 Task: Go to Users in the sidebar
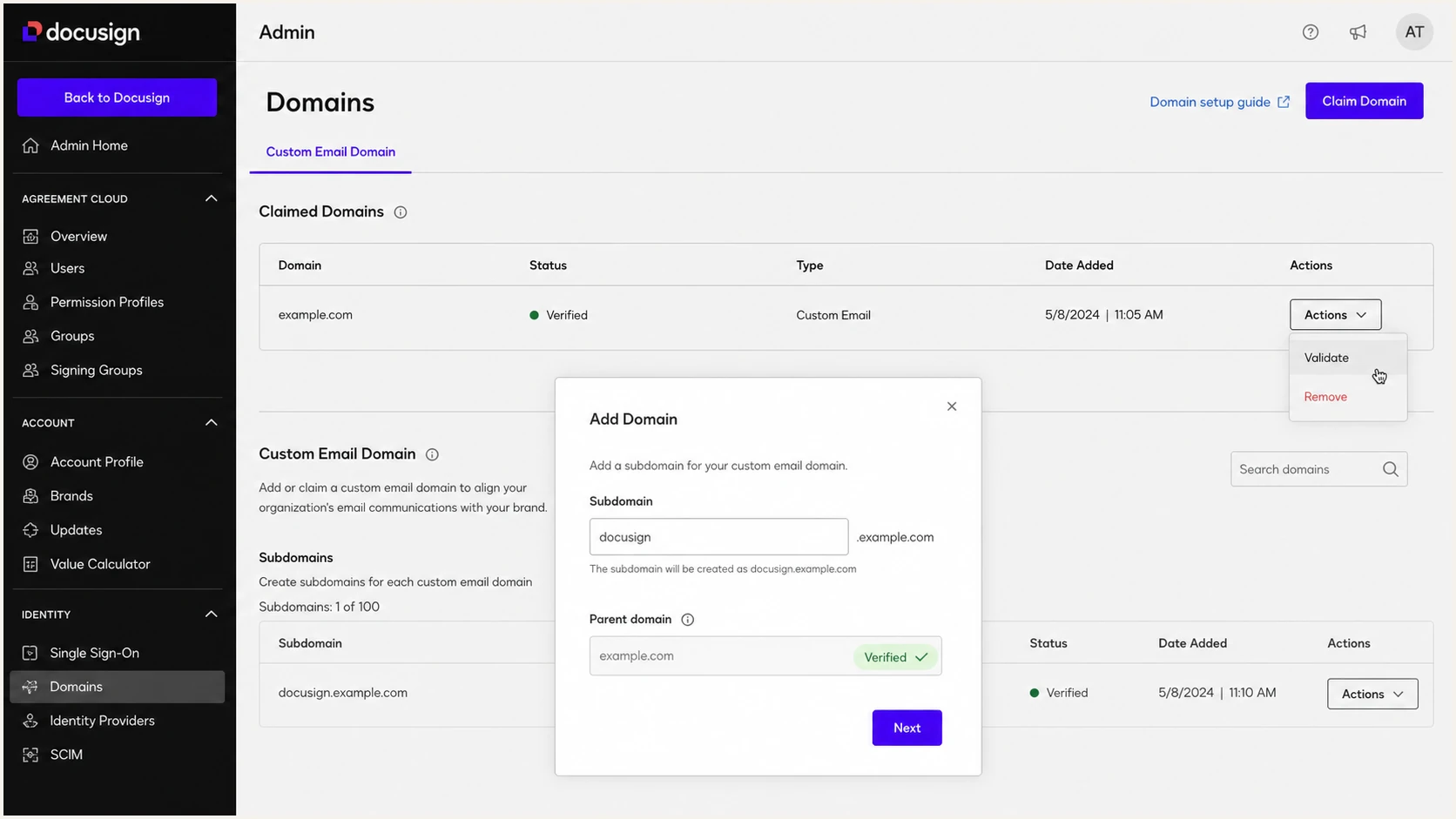pos(67,268)
